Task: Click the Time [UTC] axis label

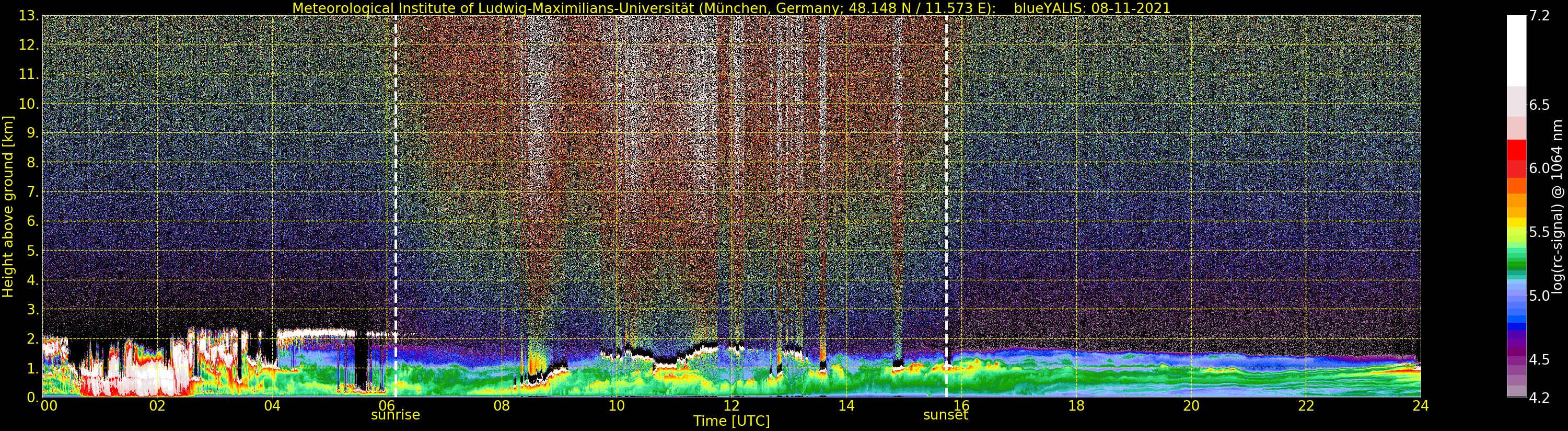Action: (x=731, y=421)
